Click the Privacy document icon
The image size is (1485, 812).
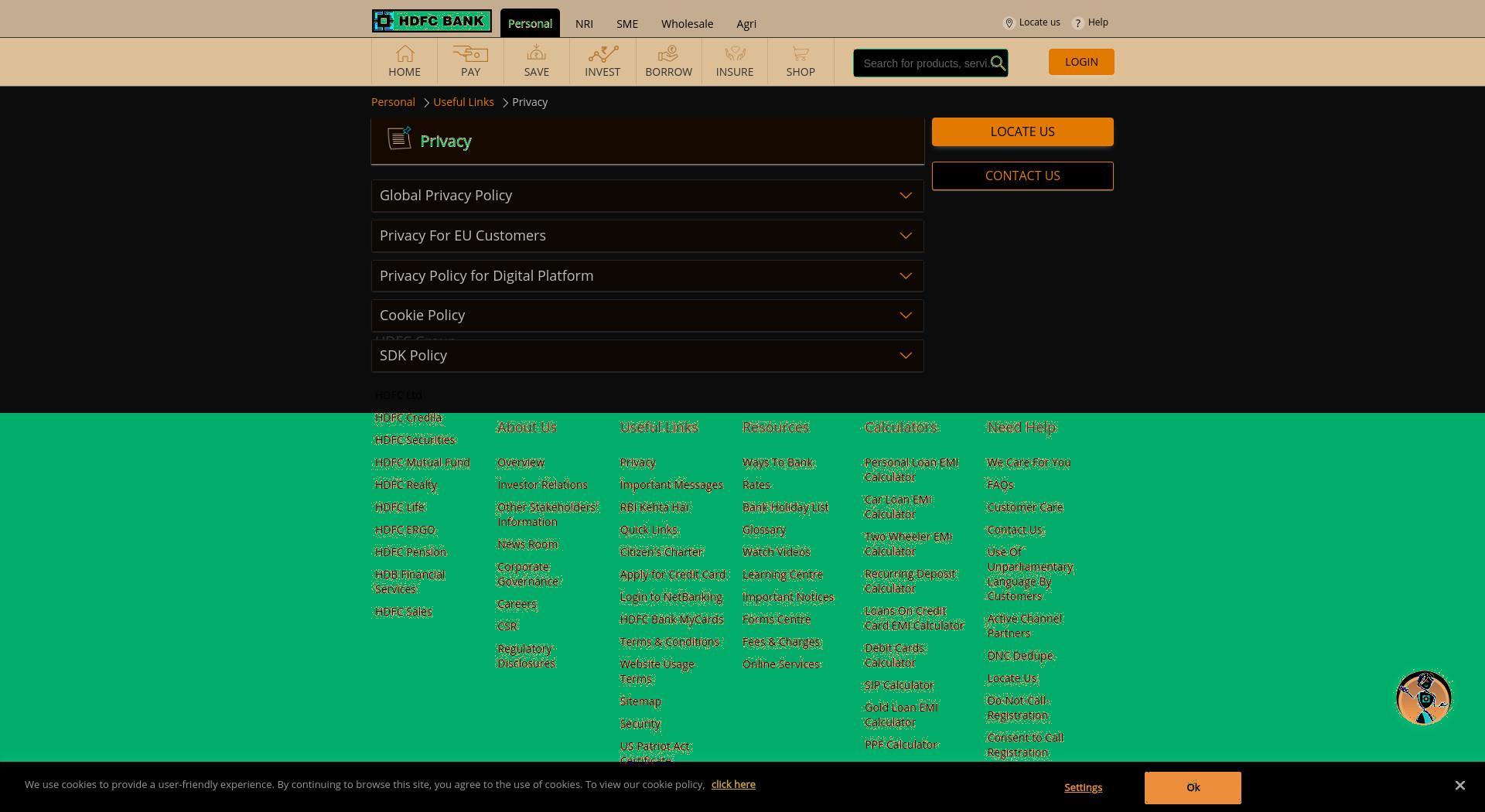[399, 138]
